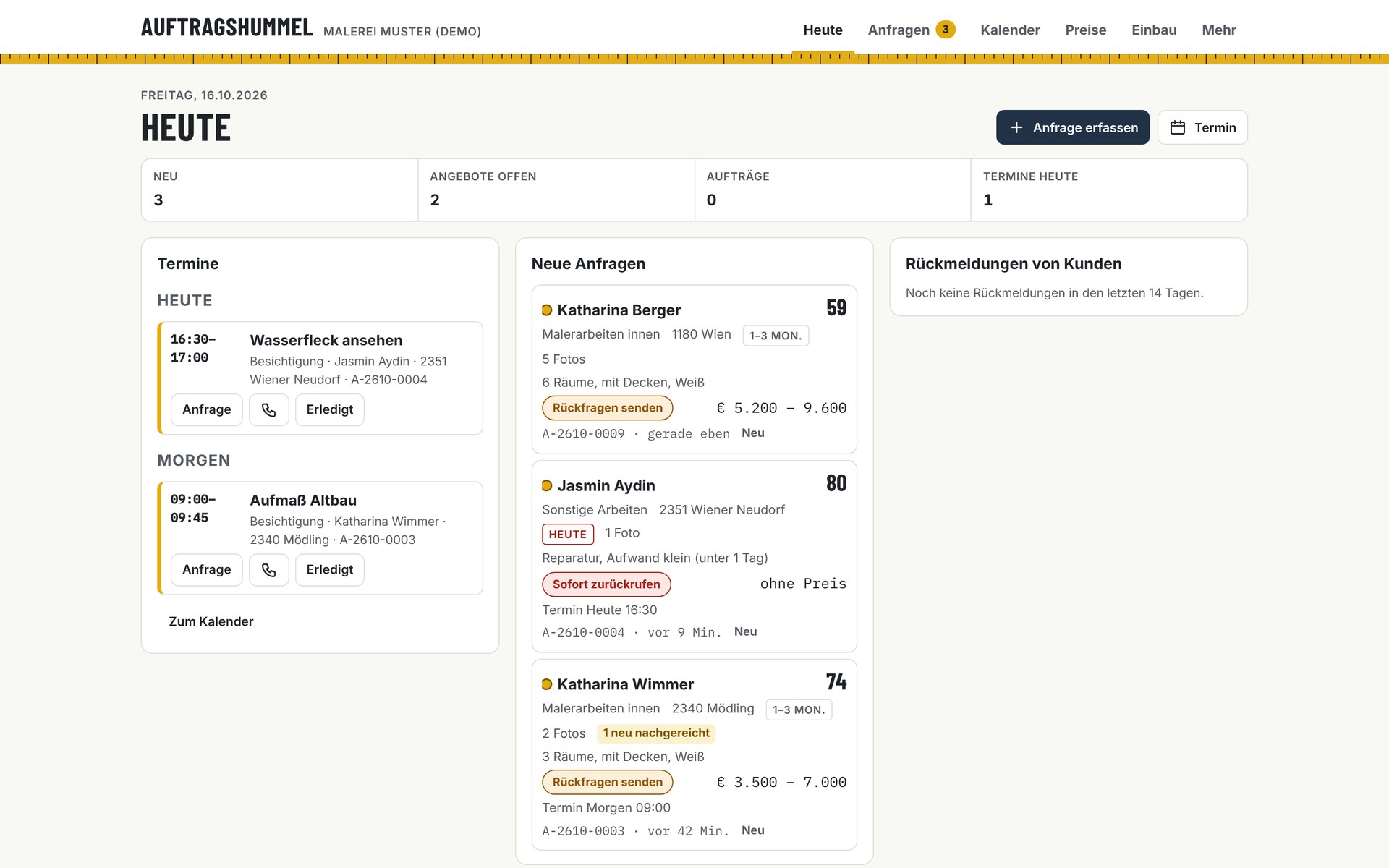Click the 1–3 MON. tag for Katharina Berger
The width and height of the screenshot is (1389, 868).
pyautogui.click(x=776, y=336)
